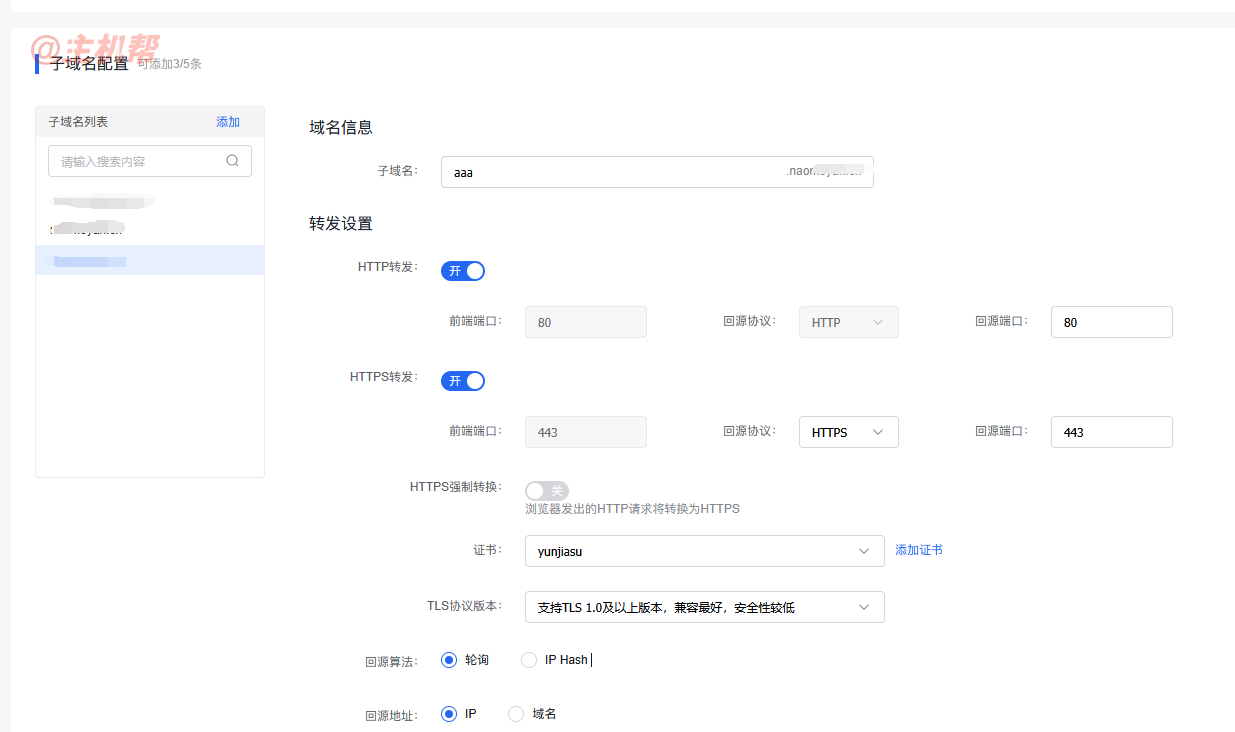Click the HTTPS 回源端口 field with 443

click(x=1111, y=432)
